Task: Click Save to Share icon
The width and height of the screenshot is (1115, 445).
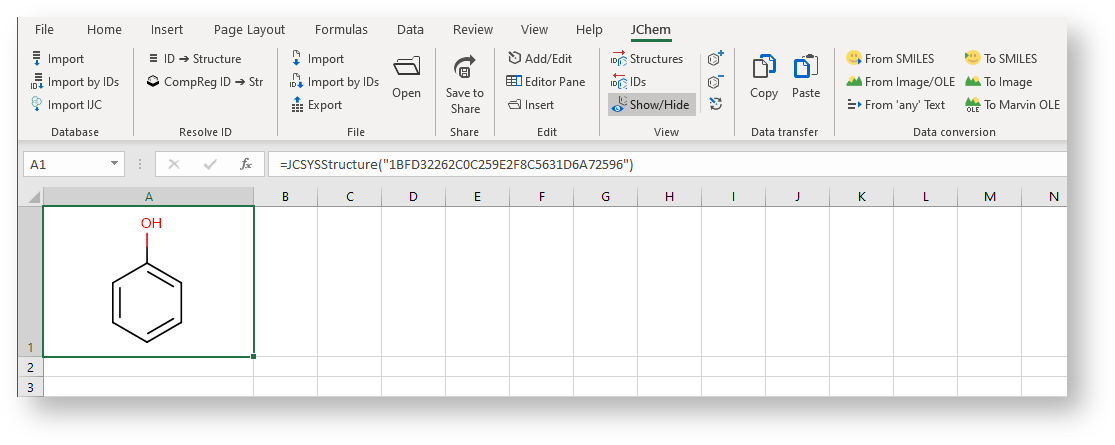Action: click(x=464, y=68)
